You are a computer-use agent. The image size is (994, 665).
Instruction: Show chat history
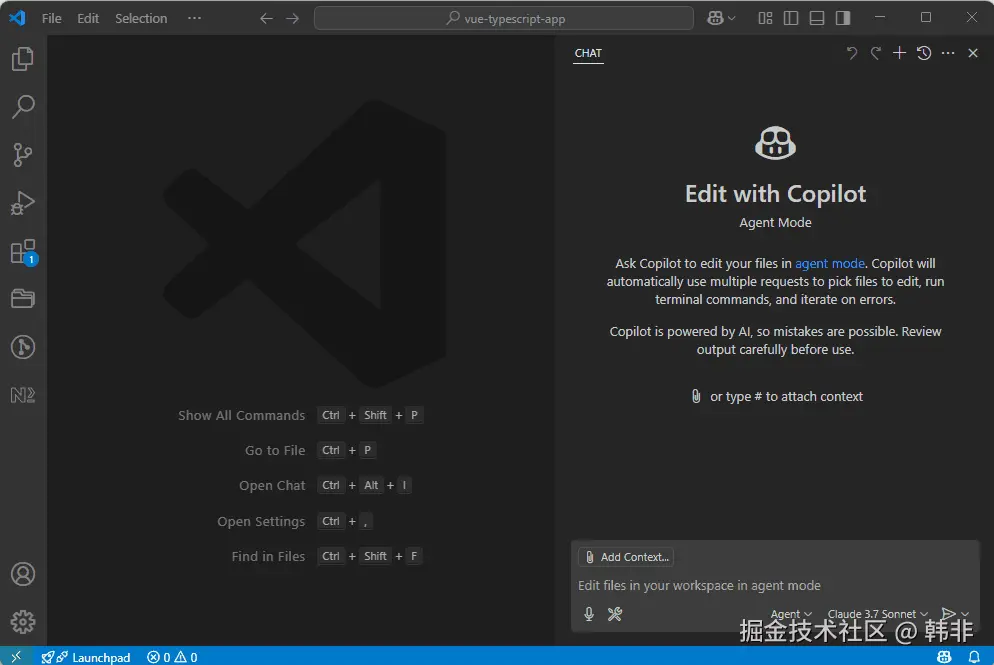924,53
